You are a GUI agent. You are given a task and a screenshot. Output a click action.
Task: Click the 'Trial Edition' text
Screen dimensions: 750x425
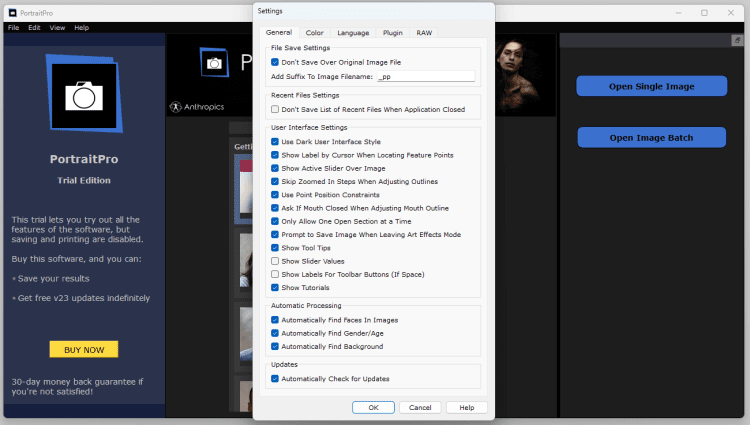(x=84, y=180)
